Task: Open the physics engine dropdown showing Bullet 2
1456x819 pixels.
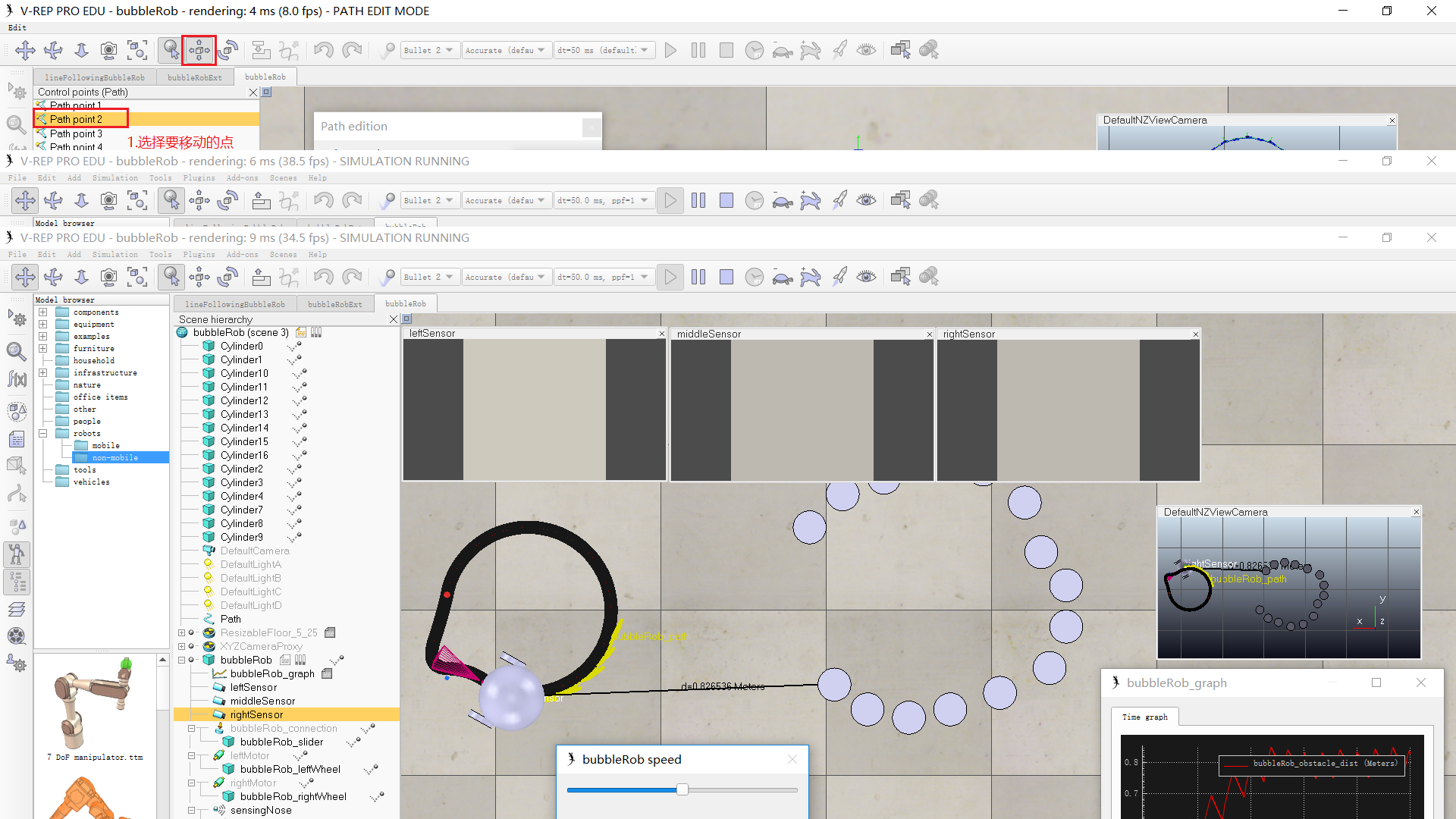Action: coord(429,277)
